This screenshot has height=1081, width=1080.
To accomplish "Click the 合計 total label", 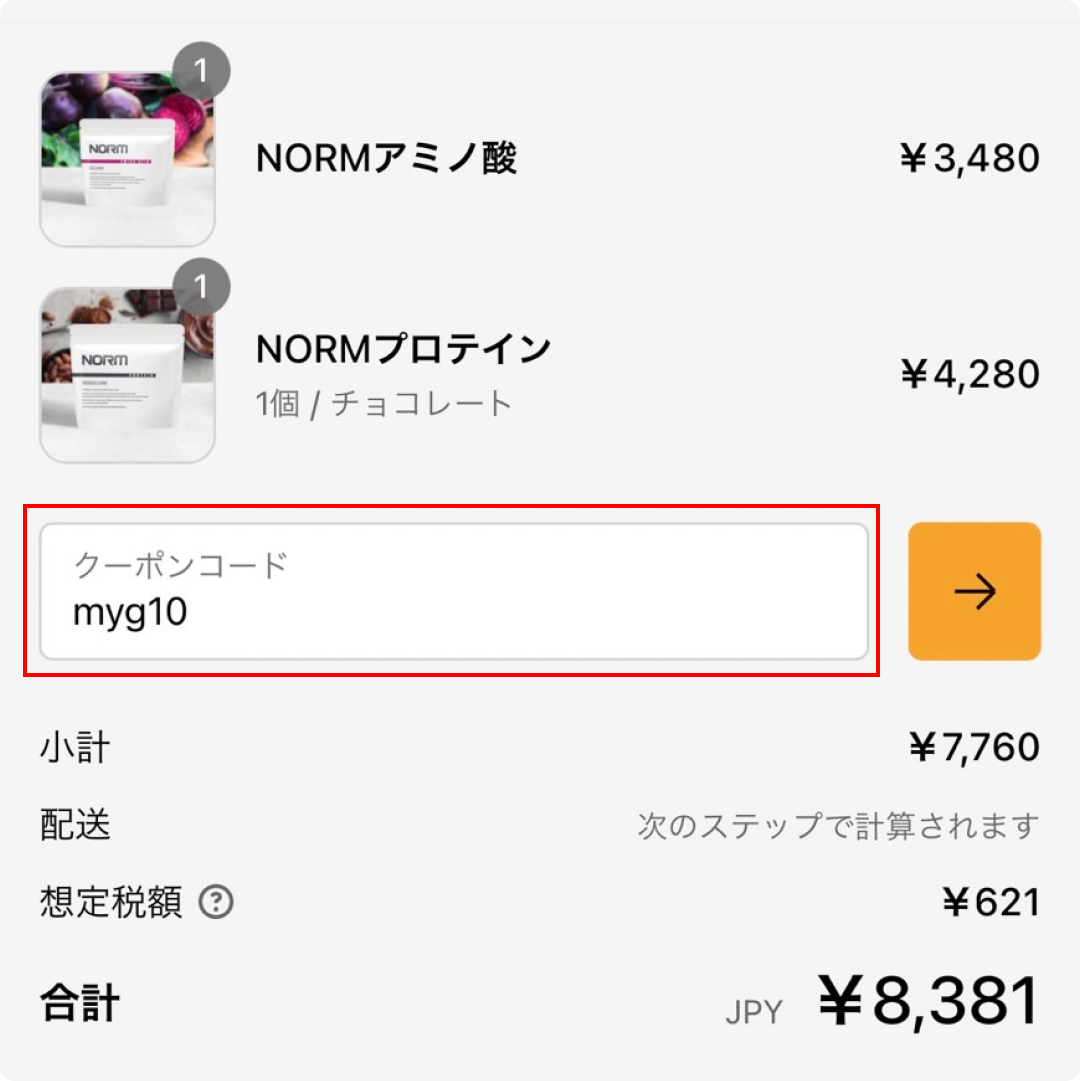I will pos(80,1002).
